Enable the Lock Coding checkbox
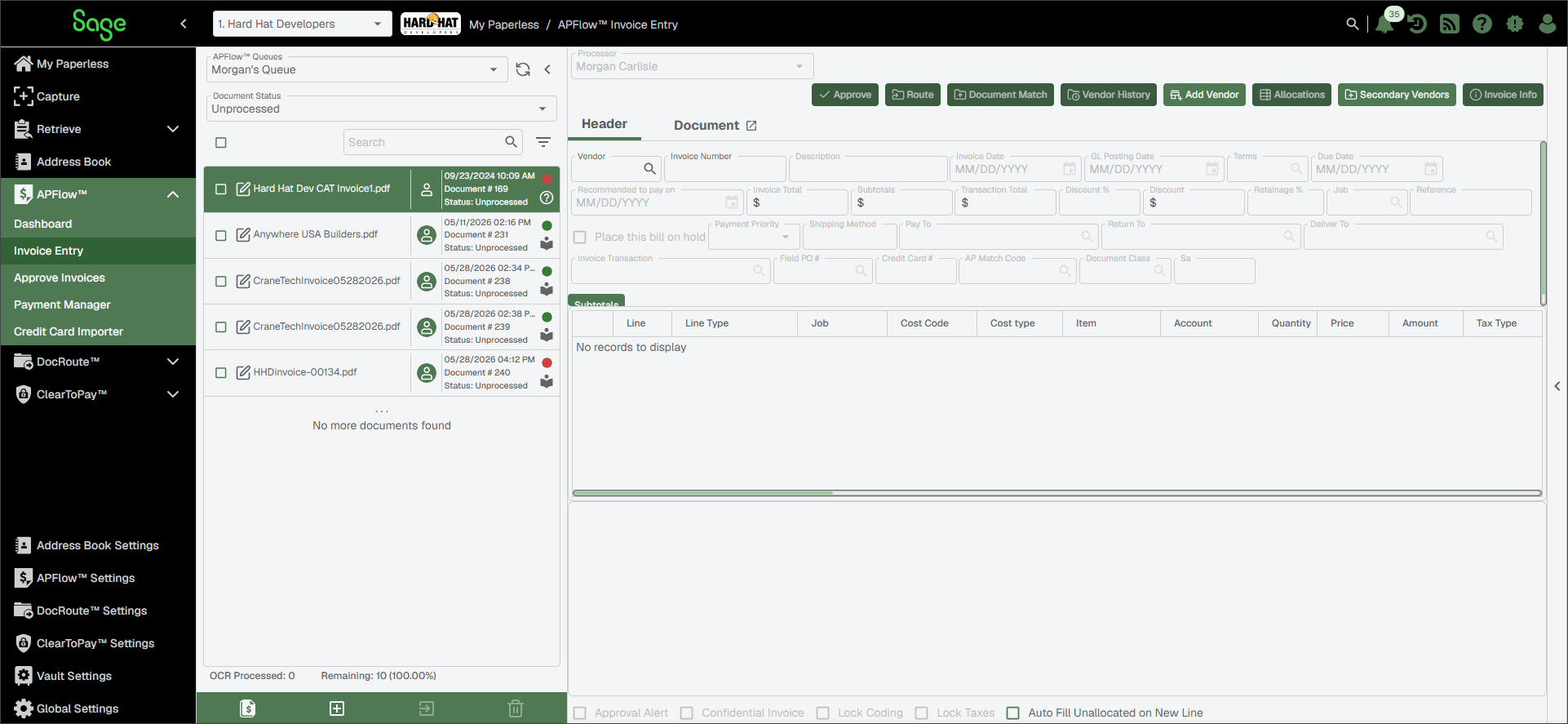The width and height of the screenshot is (1568, 724). tap(823, 713)
